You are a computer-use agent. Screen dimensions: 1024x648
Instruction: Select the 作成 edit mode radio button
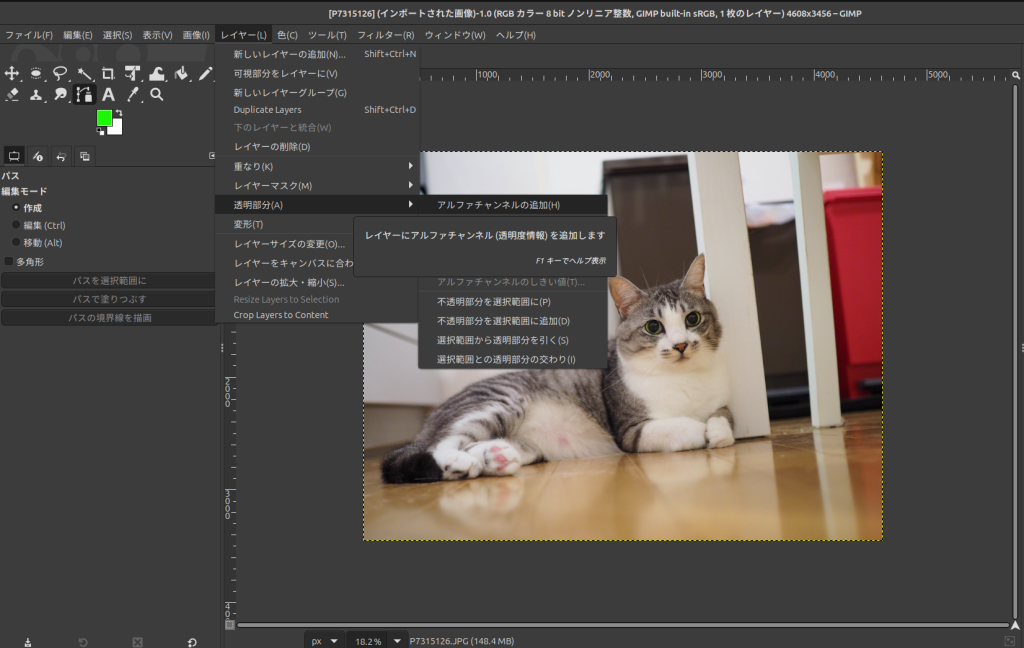click(16, 208)
